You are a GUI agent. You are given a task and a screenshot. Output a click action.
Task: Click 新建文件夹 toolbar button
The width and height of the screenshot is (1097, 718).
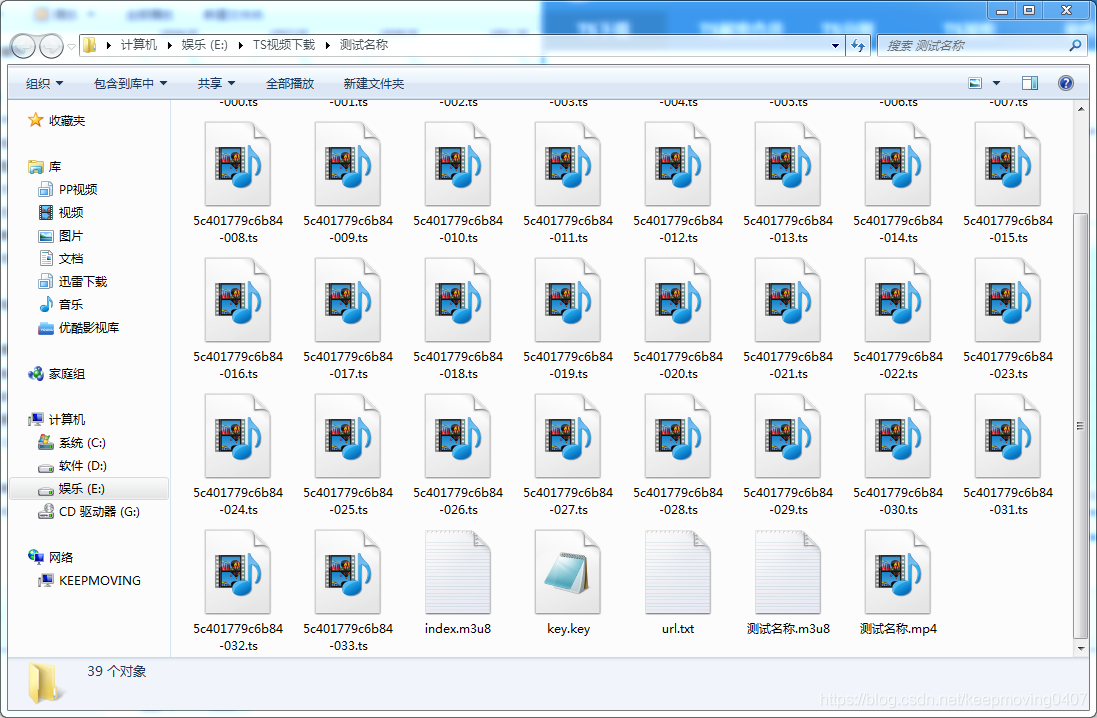[x=374, y=83]
